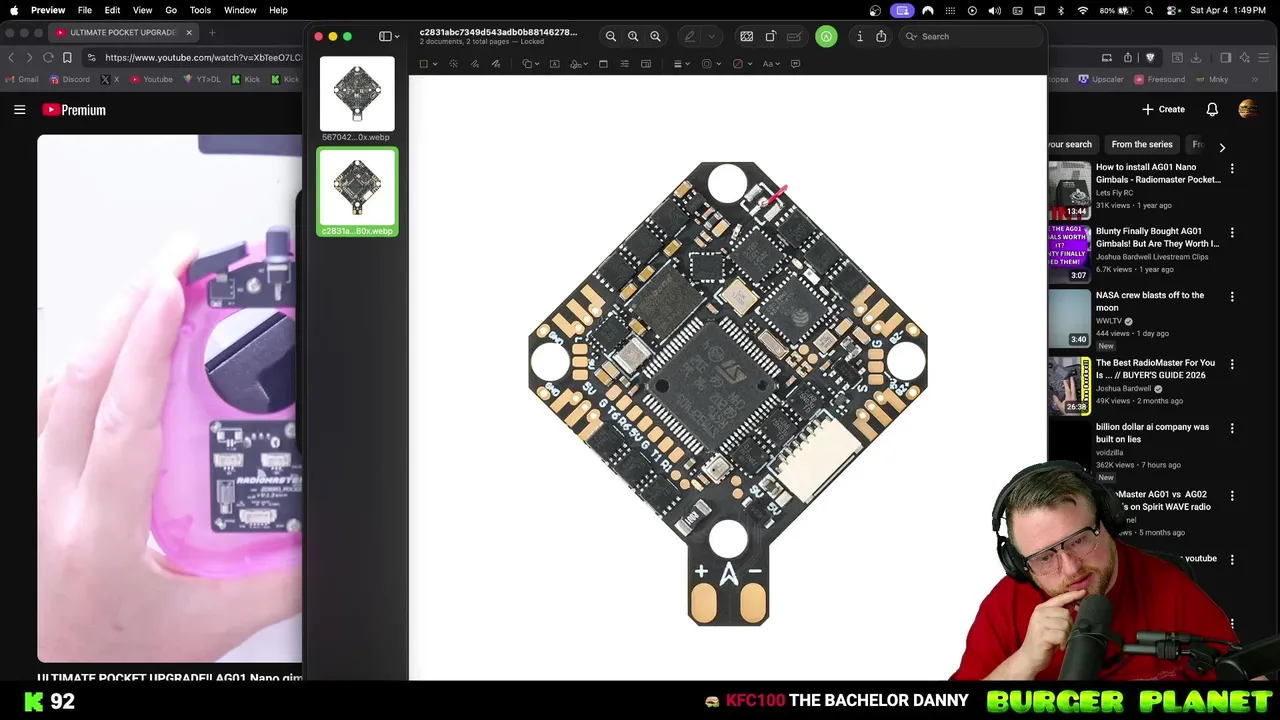This screenshot has width=1280, height=720.
Task: Open the Shapes dropdown in markup bar
Action: click(x=531, y=64)
